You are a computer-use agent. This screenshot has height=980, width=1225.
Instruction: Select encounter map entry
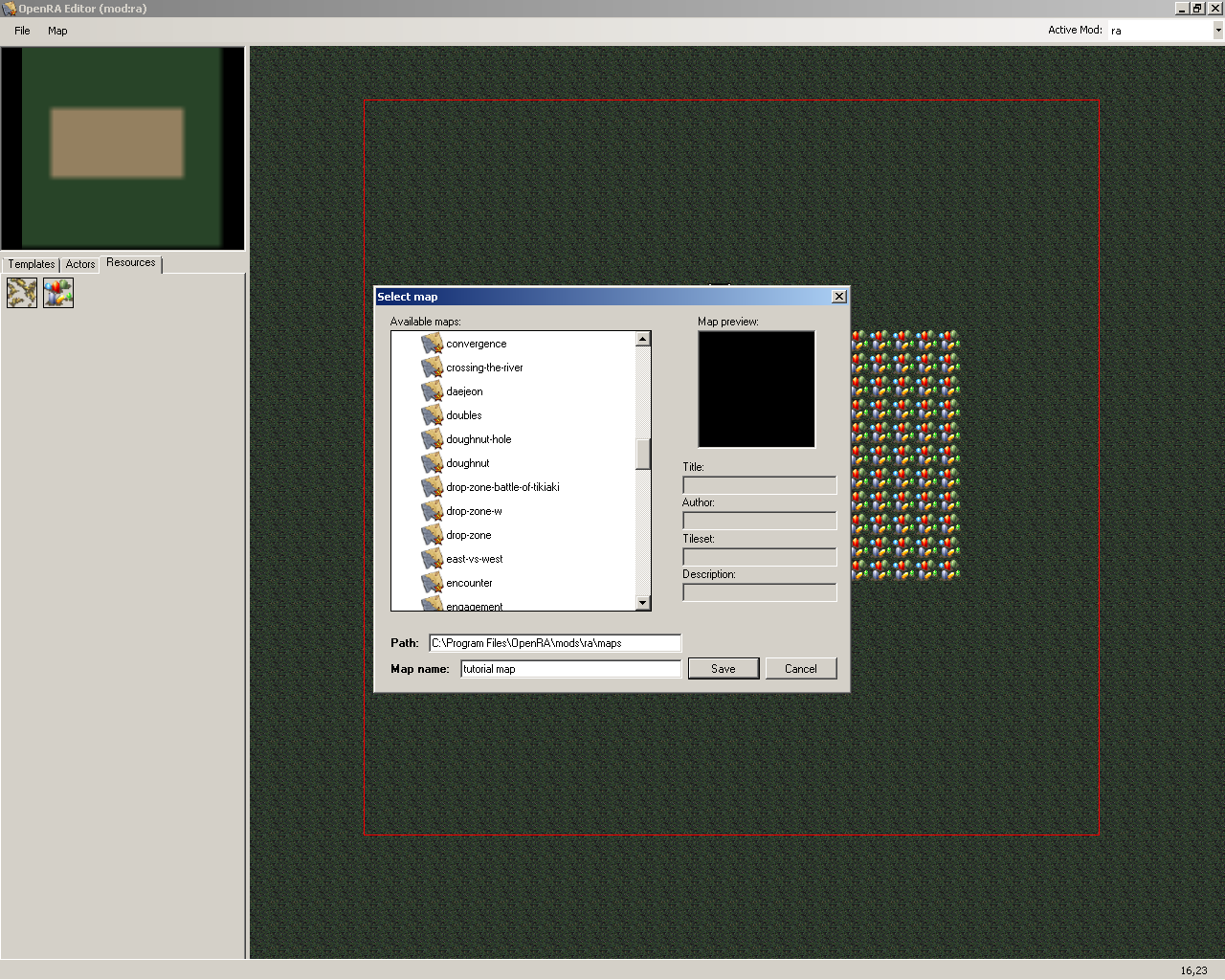click(x=469, y=583)
